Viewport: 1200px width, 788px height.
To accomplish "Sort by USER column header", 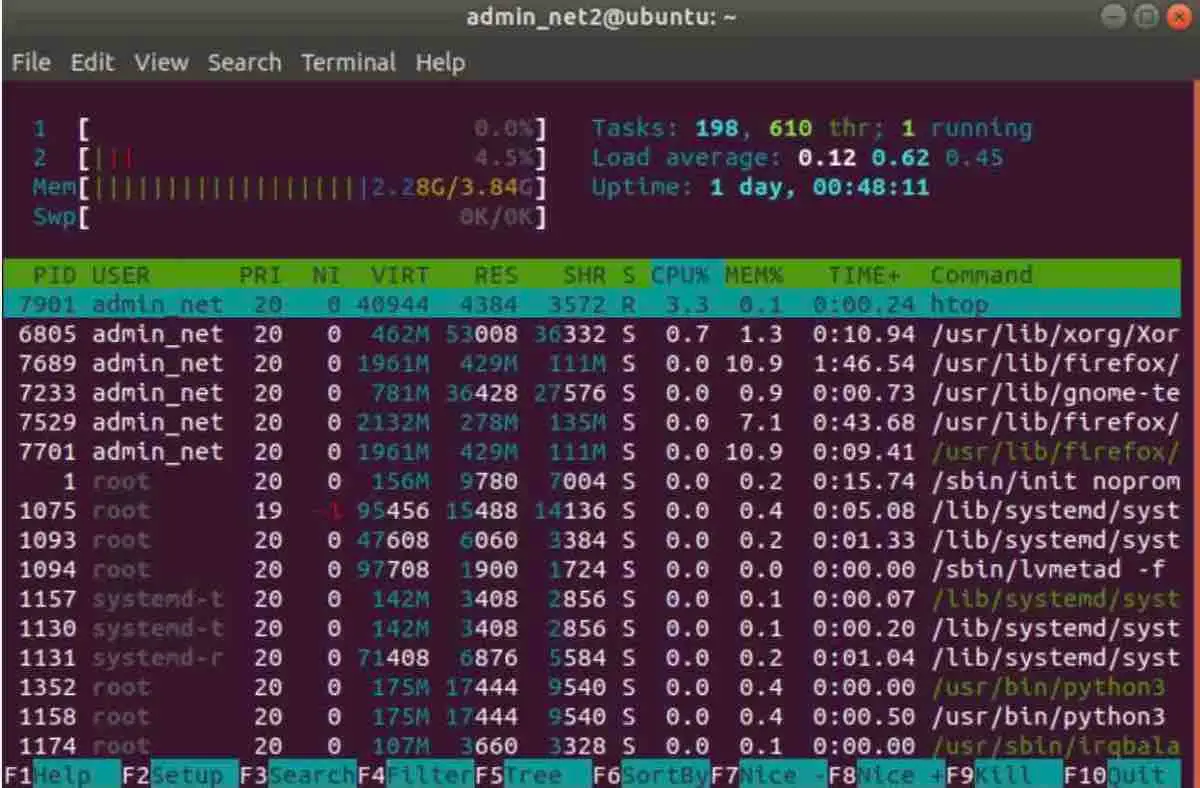I will click(x=120, y=275).
